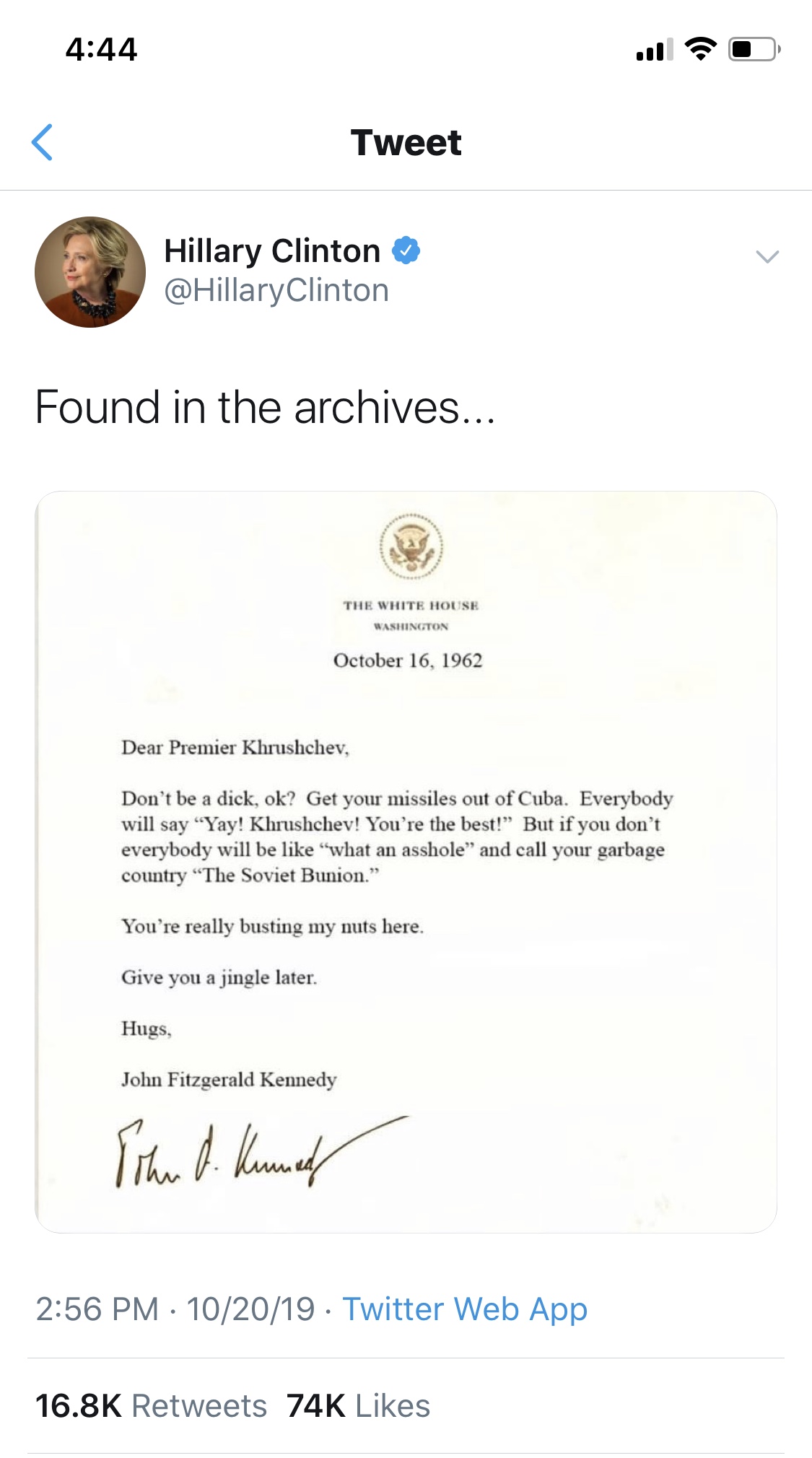Tap the Tweet header title

(x=406, y=142)
